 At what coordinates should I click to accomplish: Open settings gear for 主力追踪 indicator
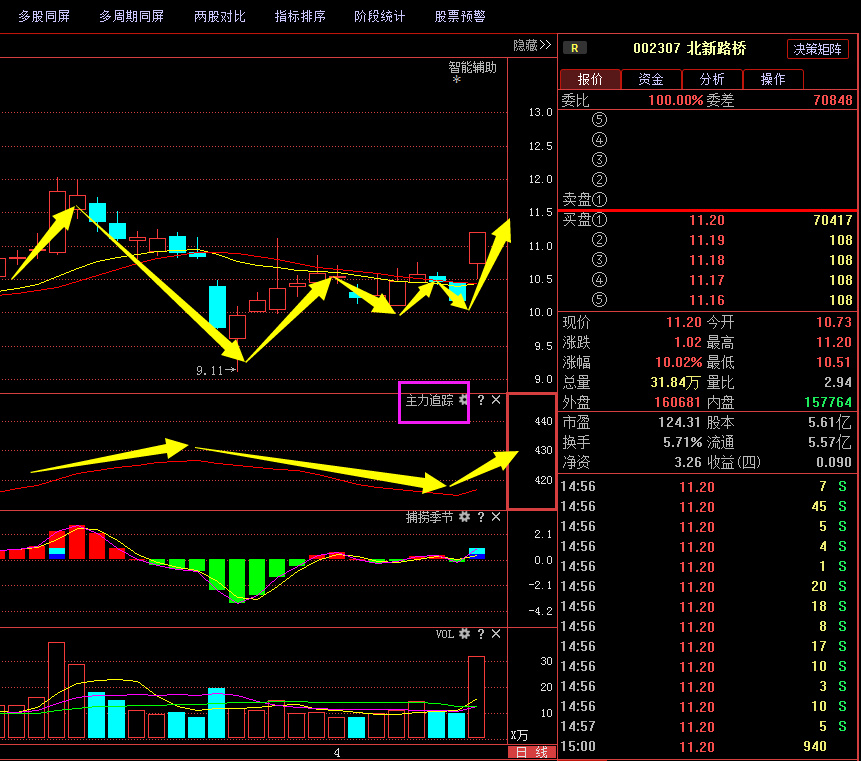tap(464, 400)
